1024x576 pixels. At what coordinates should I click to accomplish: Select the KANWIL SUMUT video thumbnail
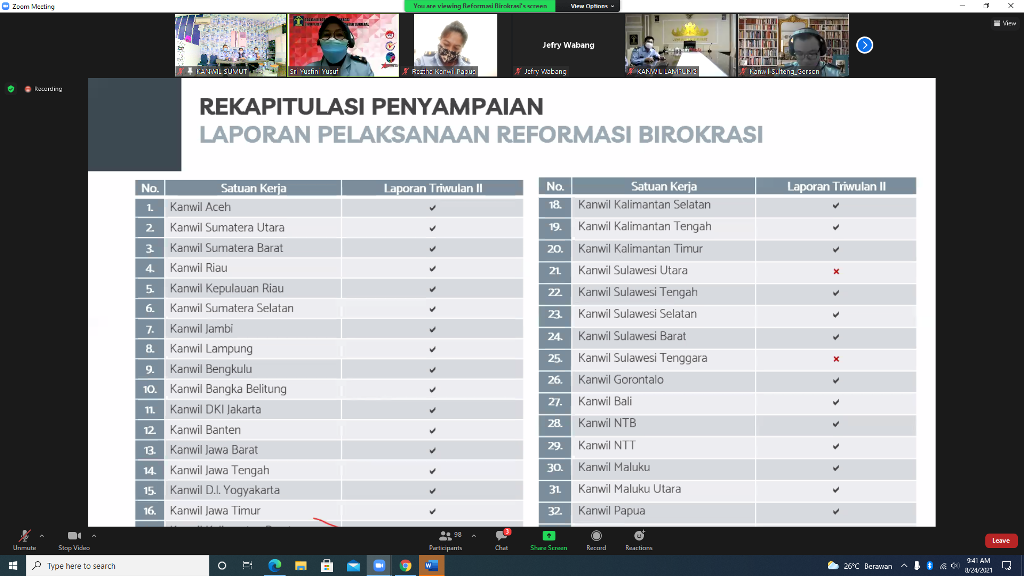coord(230,45)
